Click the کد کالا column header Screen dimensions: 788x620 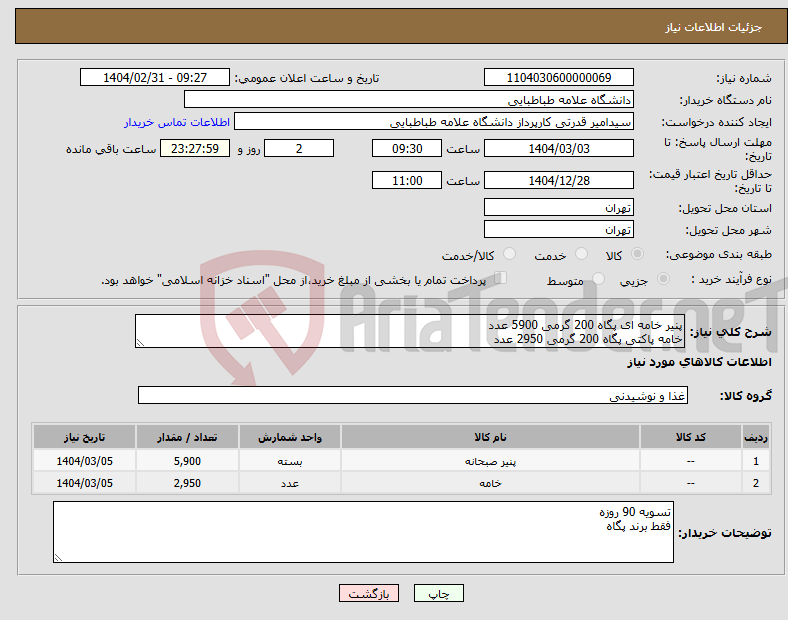click(691, 437)
